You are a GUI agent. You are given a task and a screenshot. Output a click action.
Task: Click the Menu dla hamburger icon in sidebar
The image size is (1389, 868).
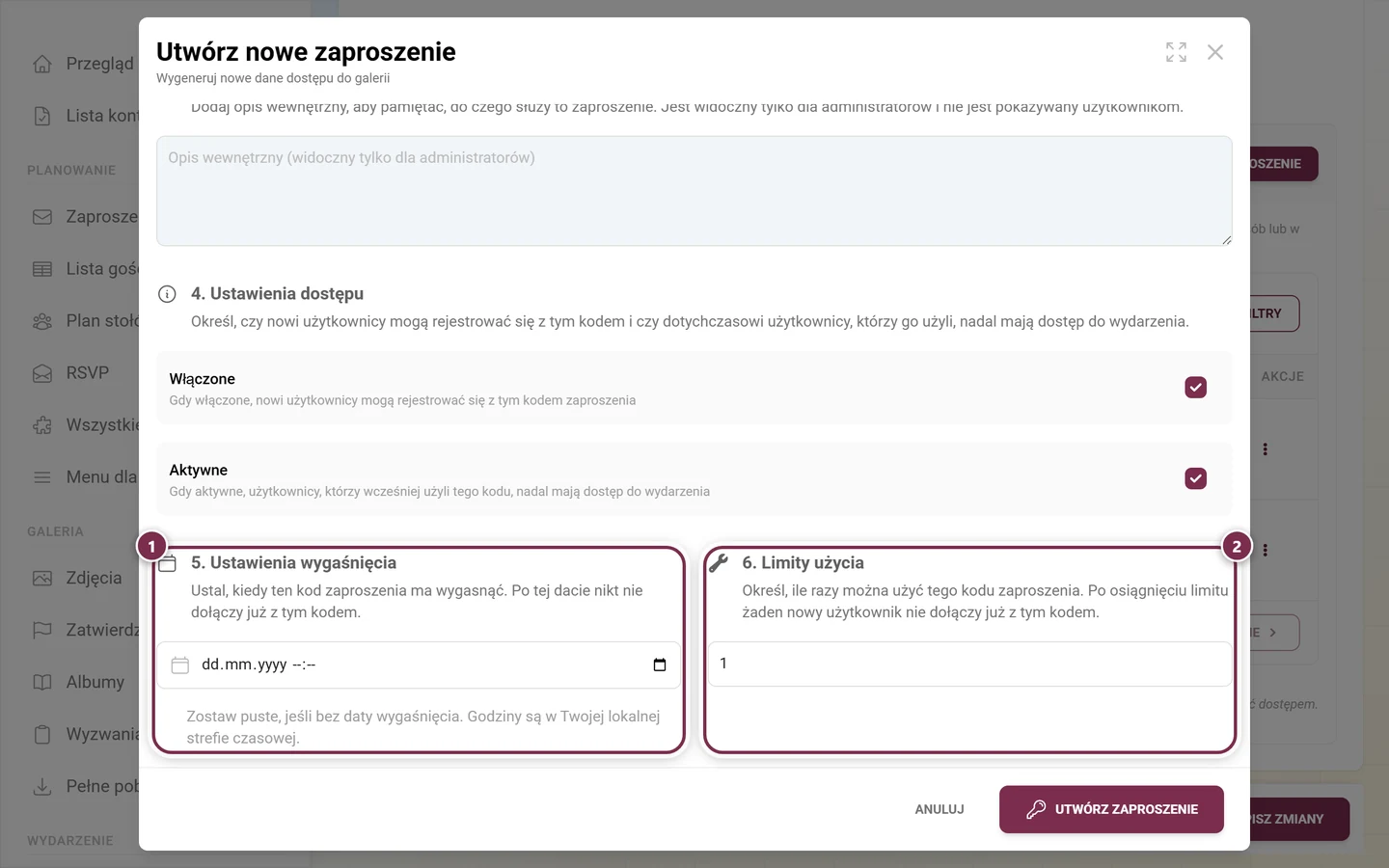tap(42, 477)
